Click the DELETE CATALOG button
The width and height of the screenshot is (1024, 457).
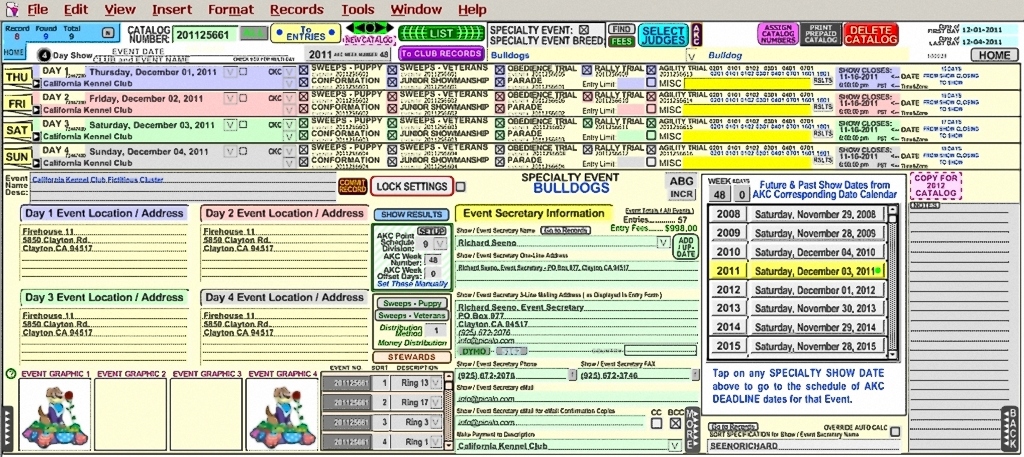coord(871,35)
